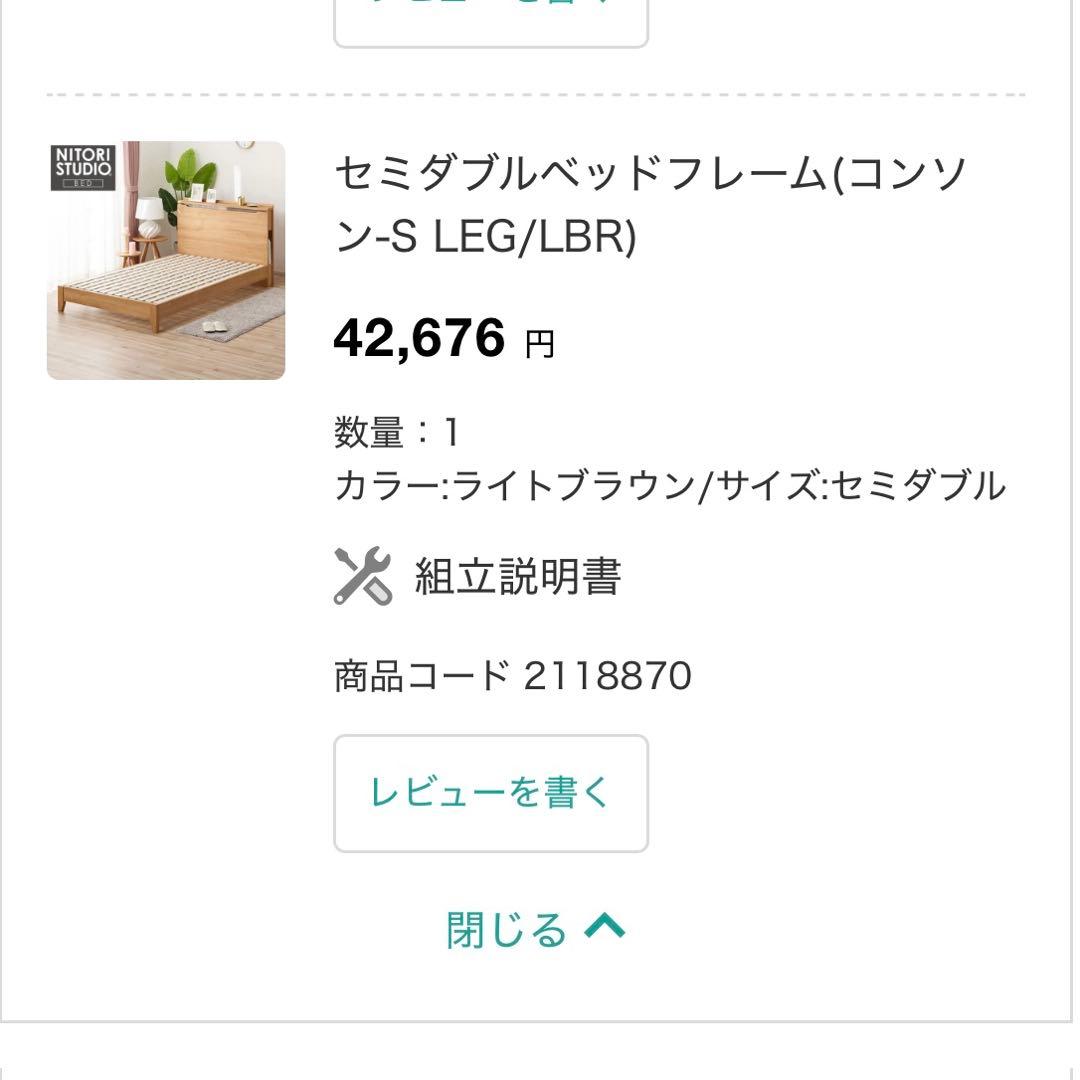The height and width of the screenshot is (1080, 1080).
Task: Open the bed frame product thumbnail
Action: coord(166,261)
